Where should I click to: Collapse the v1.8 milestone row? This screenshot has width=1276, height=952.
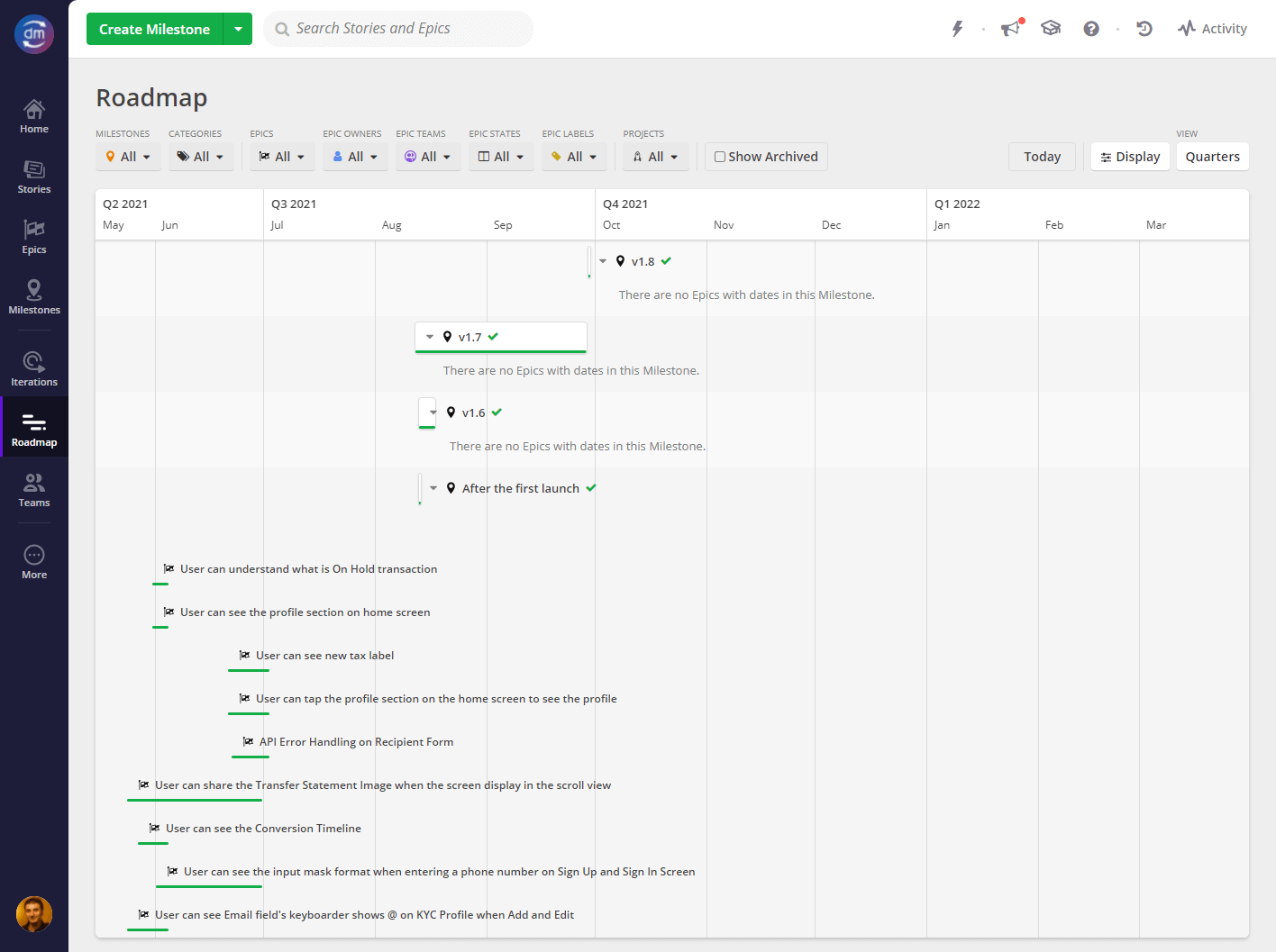click(603, 261)
